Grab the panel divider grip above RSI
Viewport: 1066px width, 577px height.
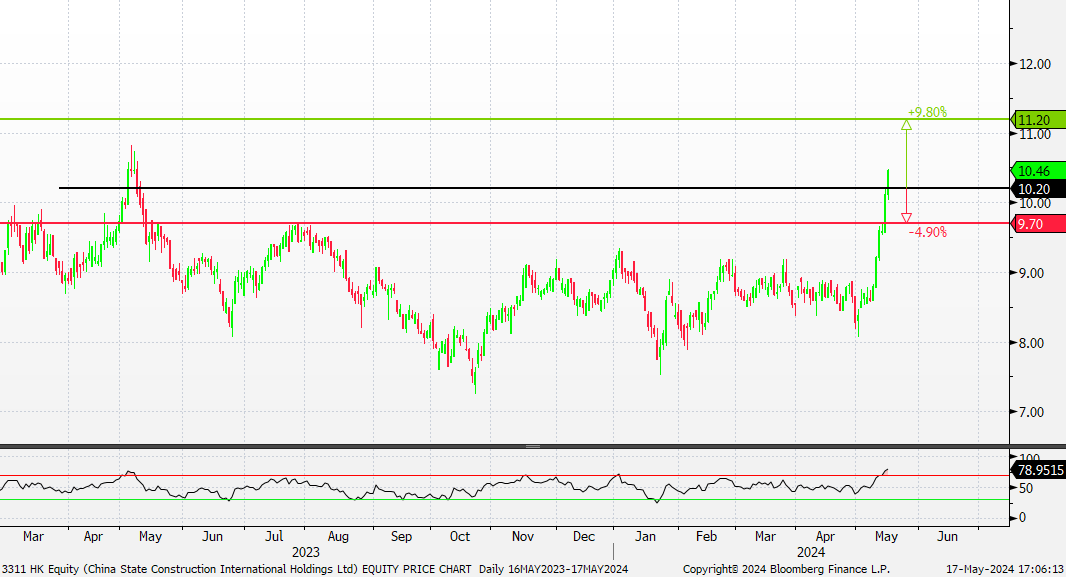(x=533, y=447)
